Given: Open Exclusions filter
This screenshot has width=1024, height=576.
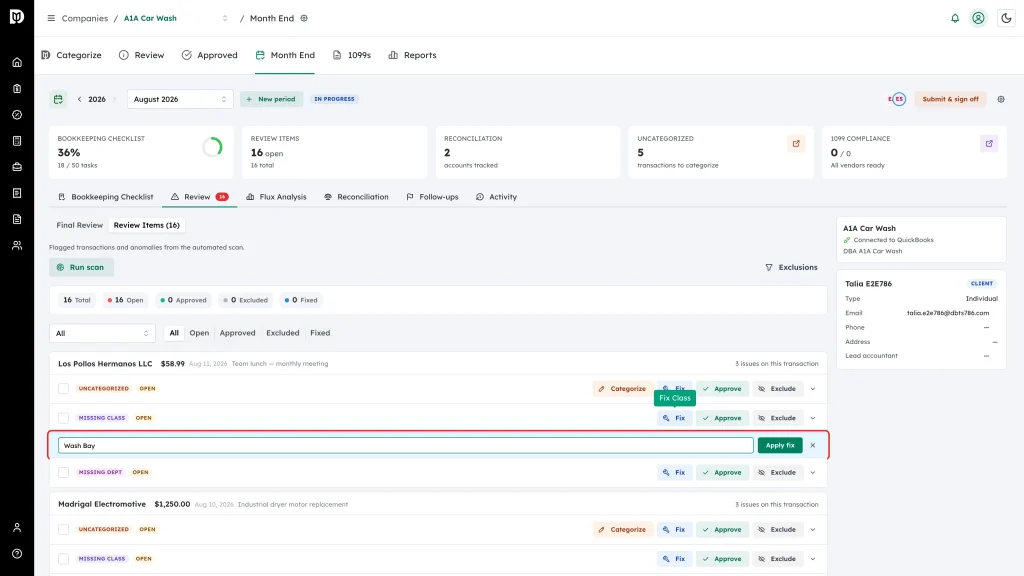Looking at the screenshot, I should point(791,267).
